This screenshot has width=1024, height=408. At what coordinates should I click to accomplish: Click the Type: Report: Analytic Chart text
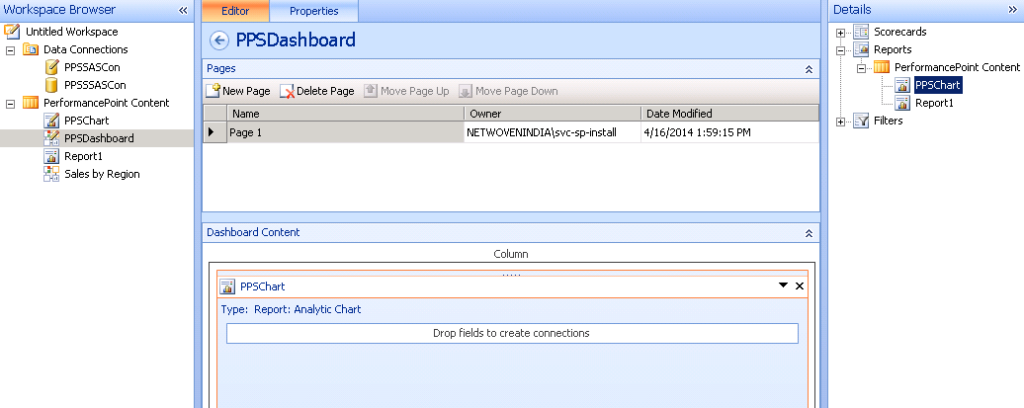coord(291,309)
